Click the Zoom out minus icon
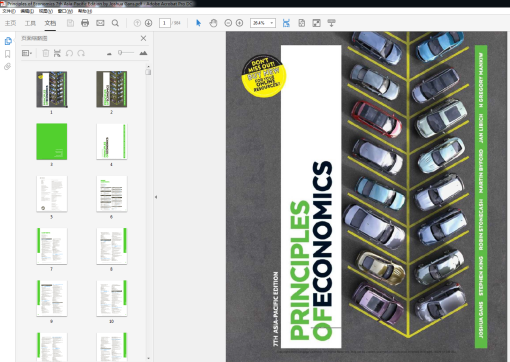510x362 pixels. (228, 23)
